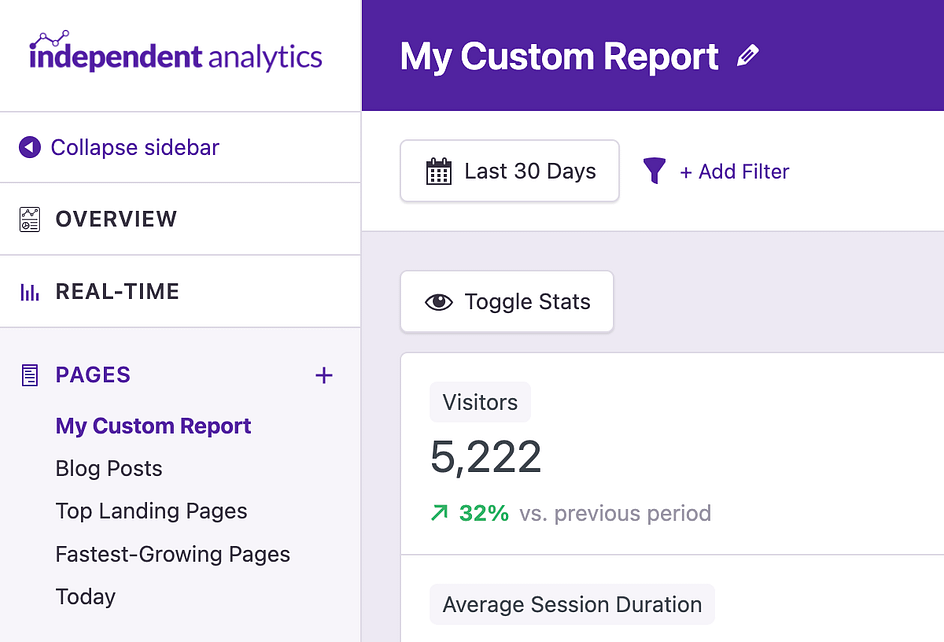This screenshot has height=642, width=944.
Task: Click the Independent Analytics logo
Action: pyautogui.click(x=174, y=54)
